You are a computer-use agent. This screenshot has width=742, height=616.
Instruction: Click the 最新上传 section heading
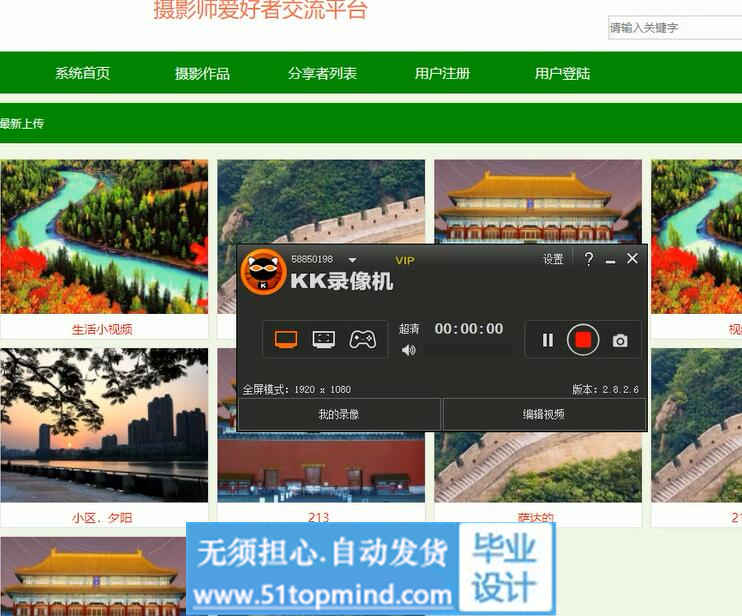point(22,123)
